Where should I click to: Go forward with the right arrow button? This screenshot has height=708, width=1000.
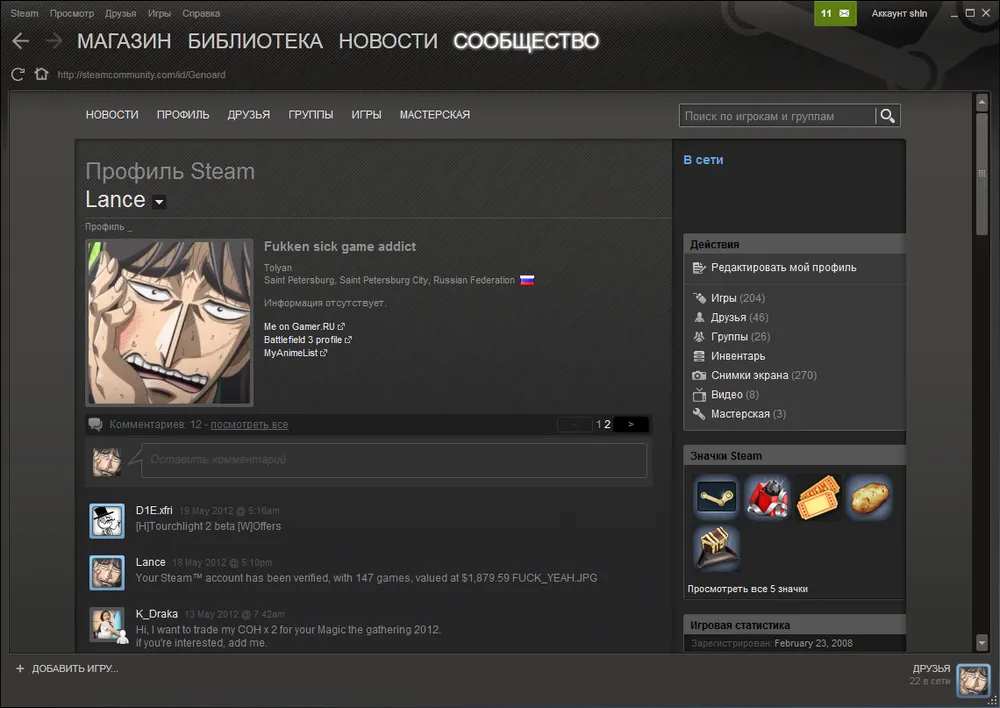tap(54, 41)
